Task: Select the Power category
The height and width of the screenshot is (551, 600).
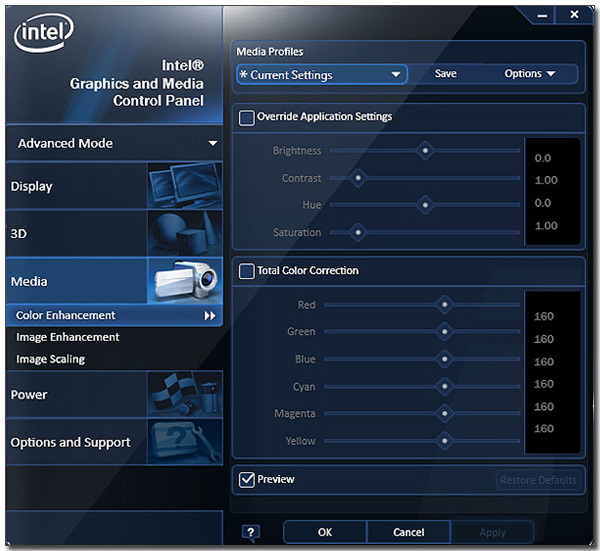Action: [114, 394]
